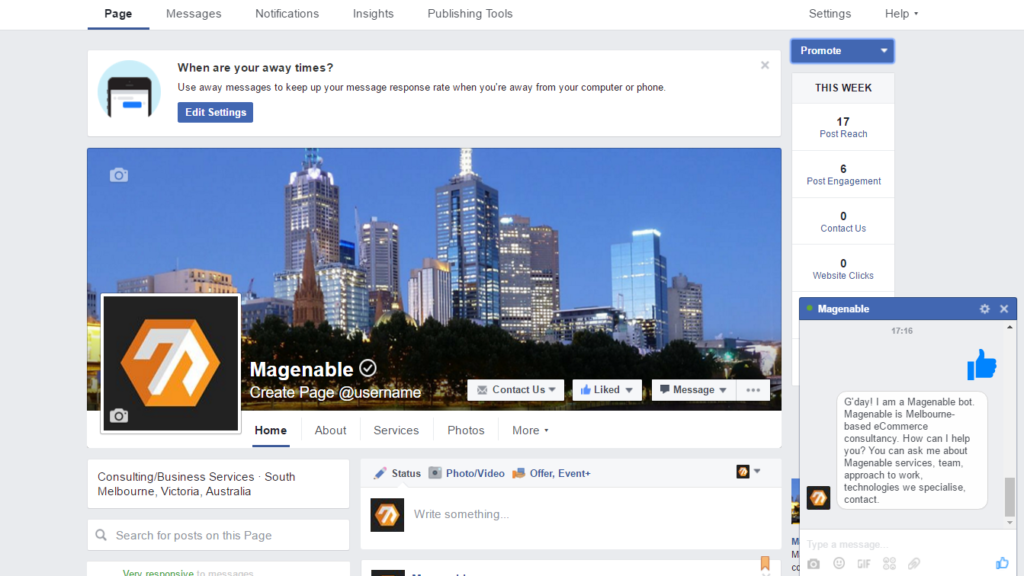Open the Photos tab
The image size is (1024, 576).
click(466, 430)
